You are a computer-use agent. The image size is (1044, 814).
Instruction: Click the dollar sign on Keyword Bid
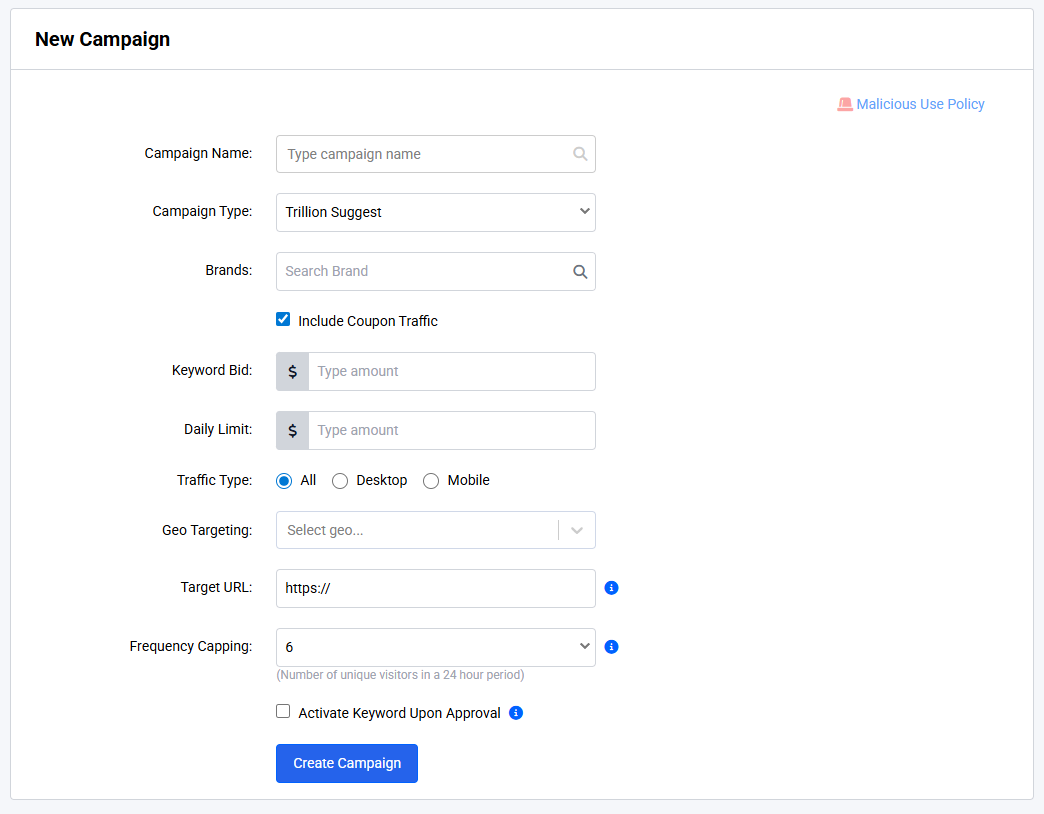coord(292,371)
